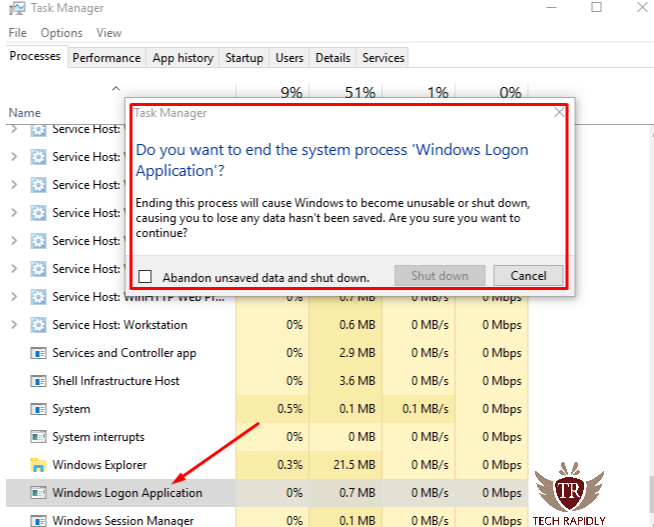Click the vertical scrollbar thumb of process list
The image size is (654, 527).
click(x=651, y=496)
